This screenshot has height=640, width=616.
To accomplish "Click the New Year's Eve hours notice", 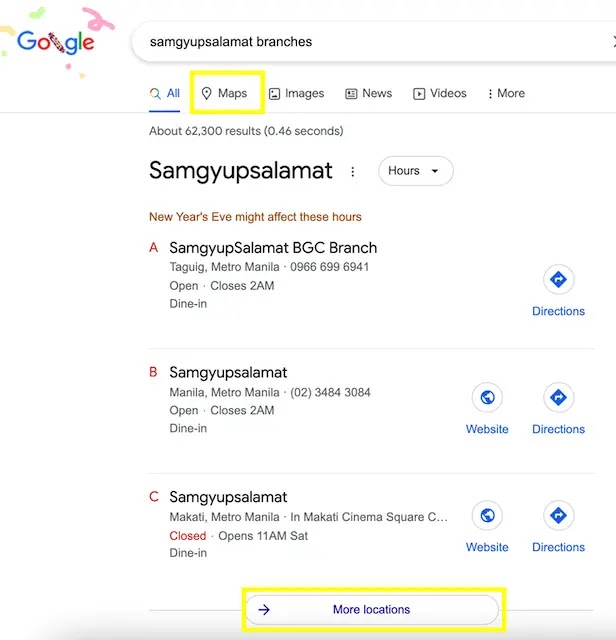I will [255, 217].
